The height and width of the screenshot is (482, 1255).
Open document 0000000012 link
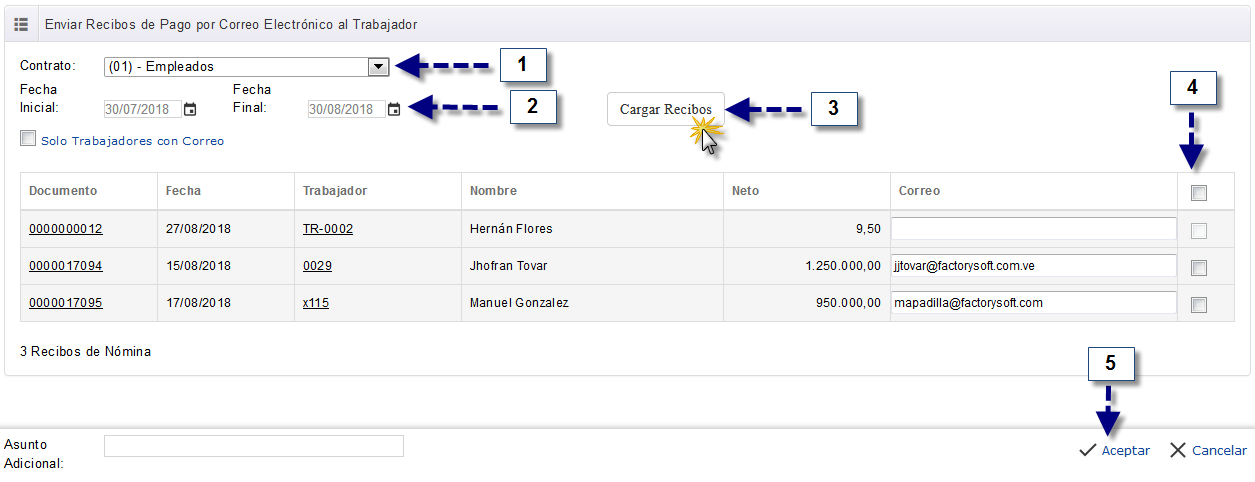click(66, 229)
